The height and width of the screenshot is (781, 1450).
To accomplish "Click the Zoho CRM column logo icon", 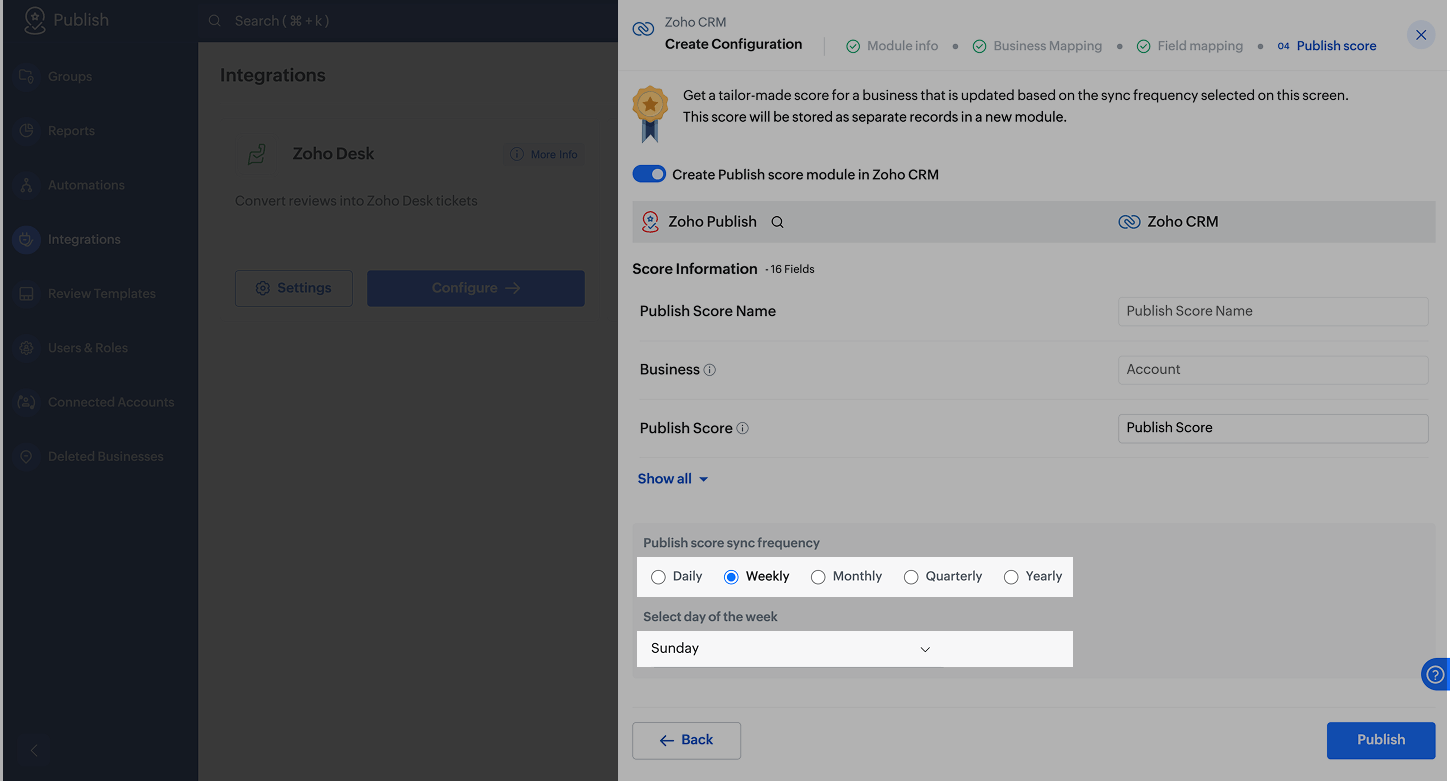I will tap(1129, 222).
